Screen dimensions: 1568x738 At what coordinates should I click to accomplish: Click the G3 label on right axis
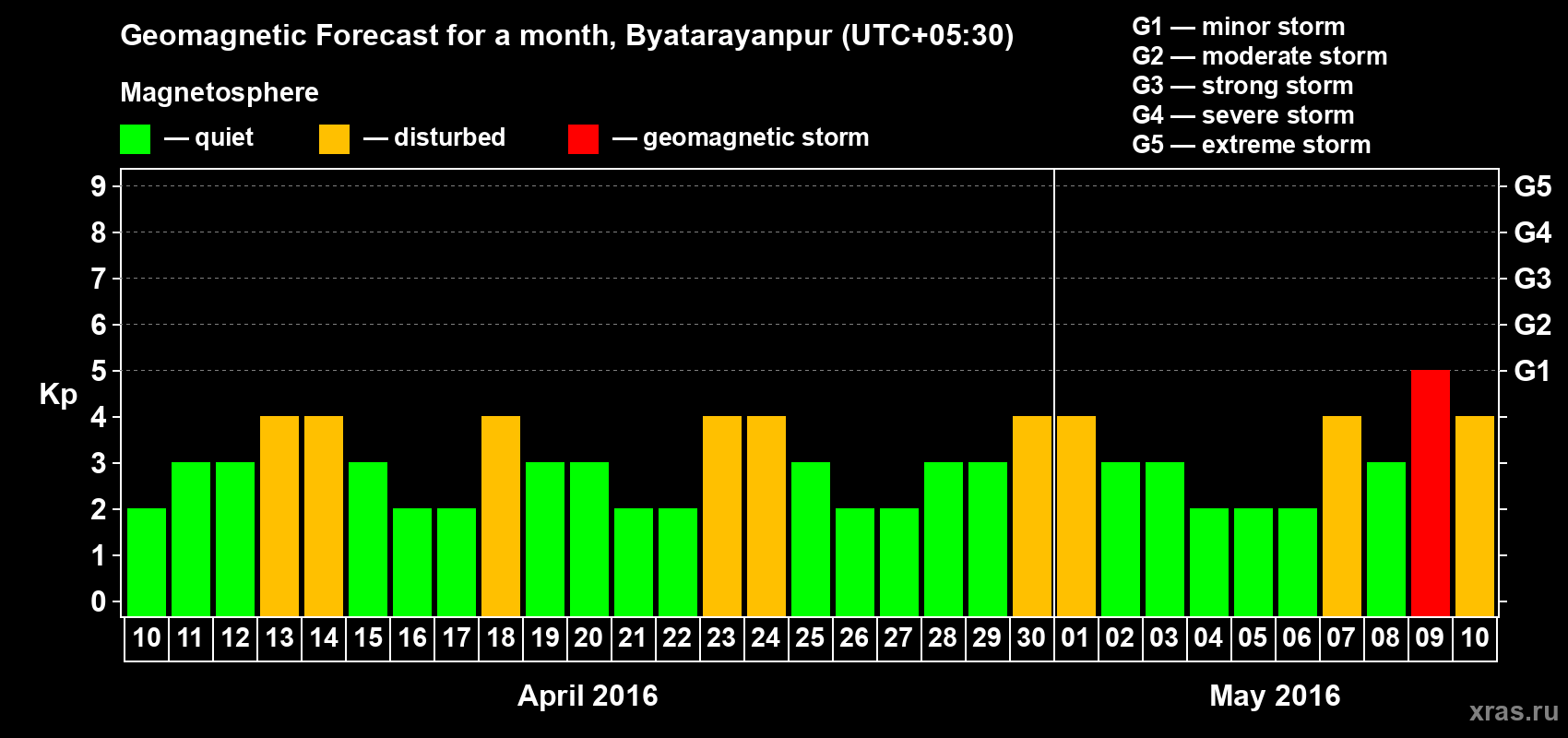pyautogui.click(x=1532, y=279)
